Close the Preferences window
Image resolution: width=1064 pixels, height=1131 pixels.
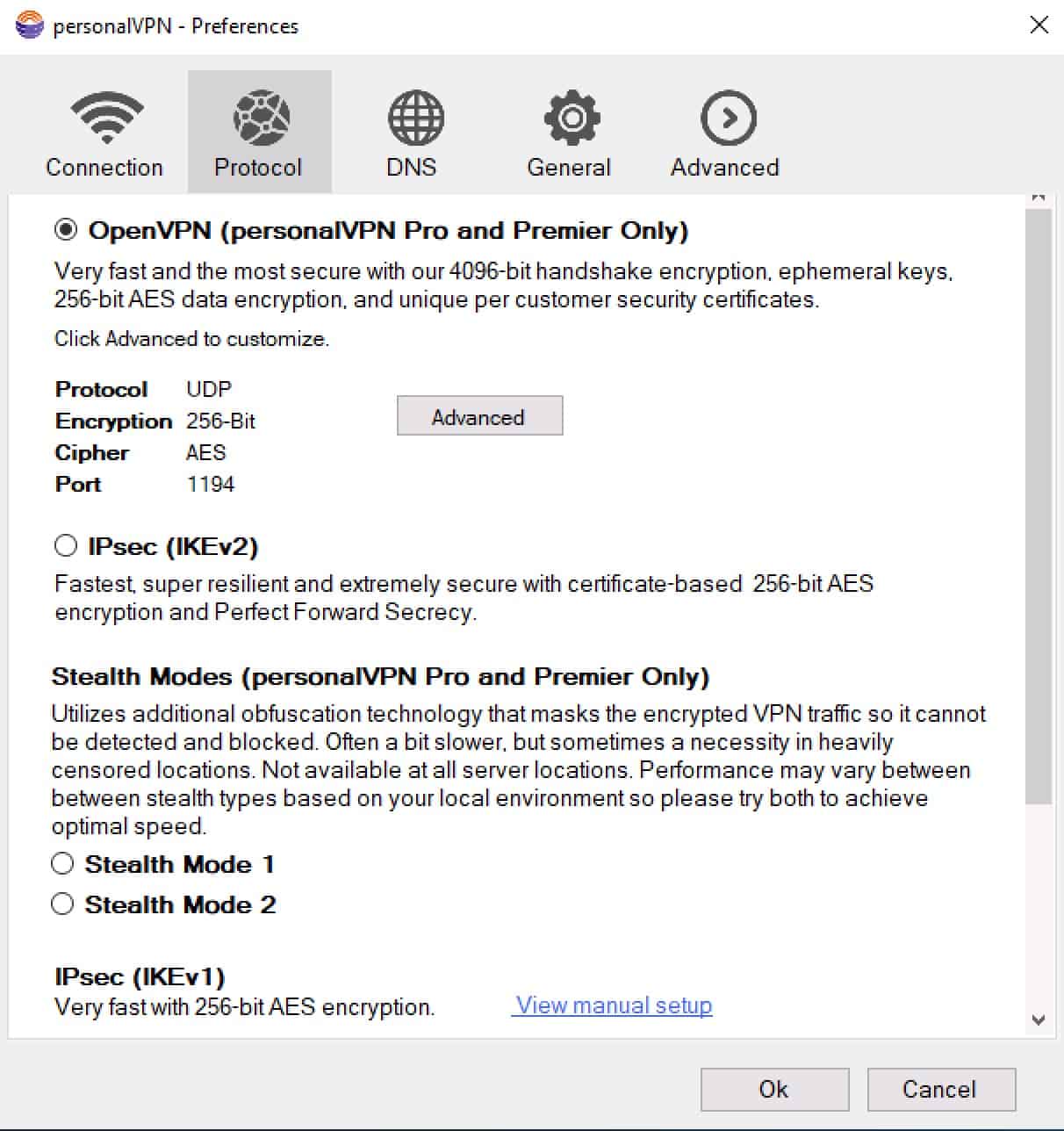[1039, 25]
